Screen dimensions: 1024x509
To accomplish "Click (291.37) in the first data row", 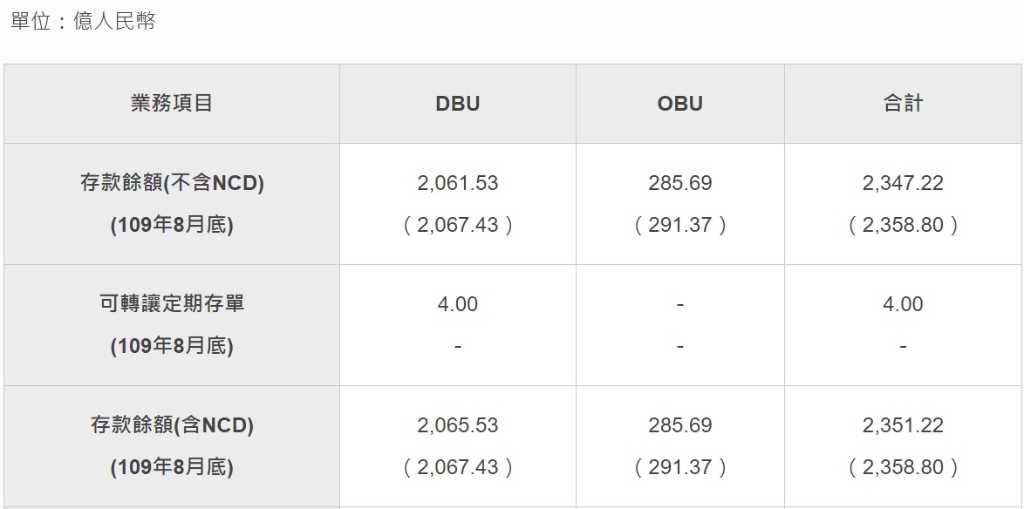I will [x=680, y=225].
